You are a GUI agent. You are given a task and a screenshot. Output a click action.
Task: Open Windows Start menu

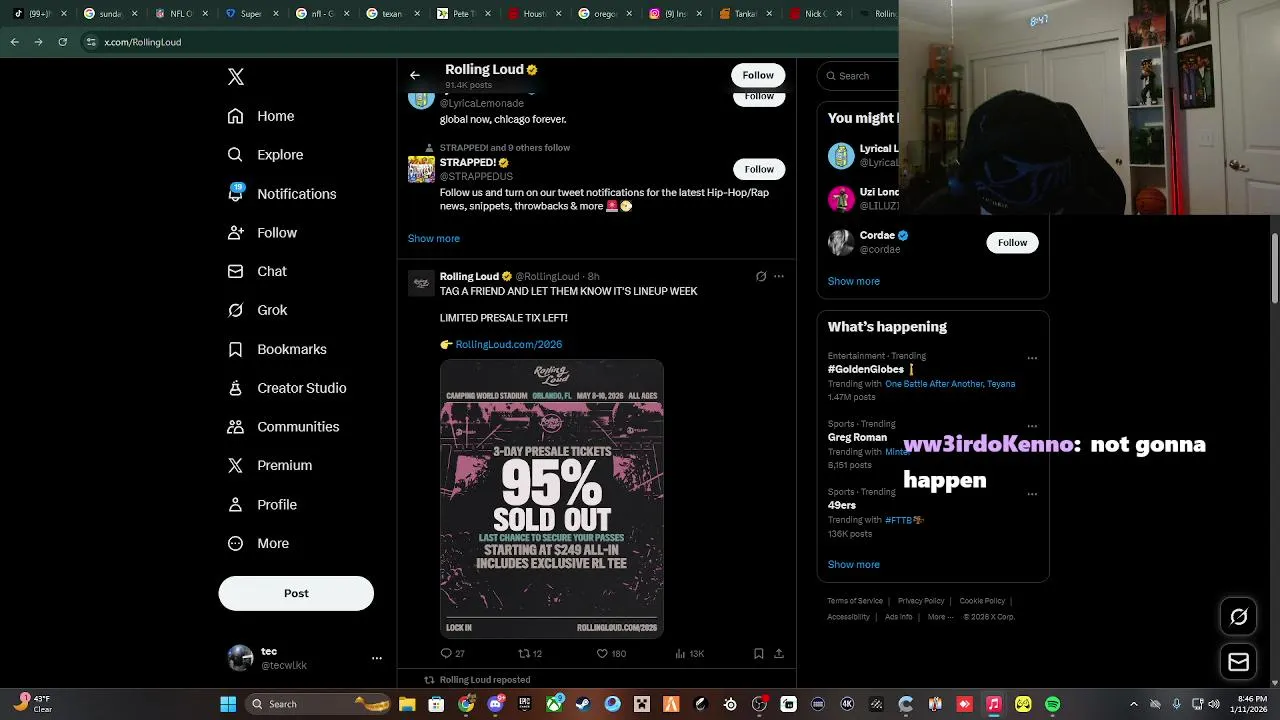(228, 704)
